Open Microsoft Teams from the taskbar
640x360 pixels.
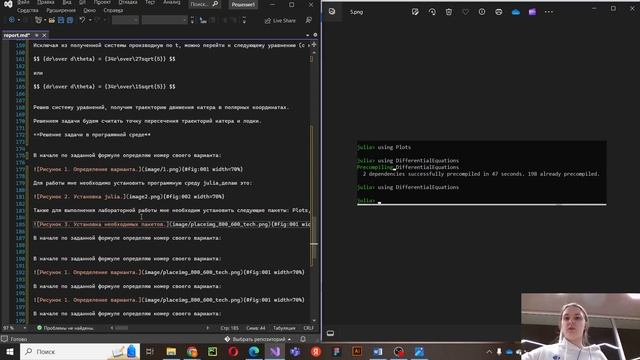[295, 351]
